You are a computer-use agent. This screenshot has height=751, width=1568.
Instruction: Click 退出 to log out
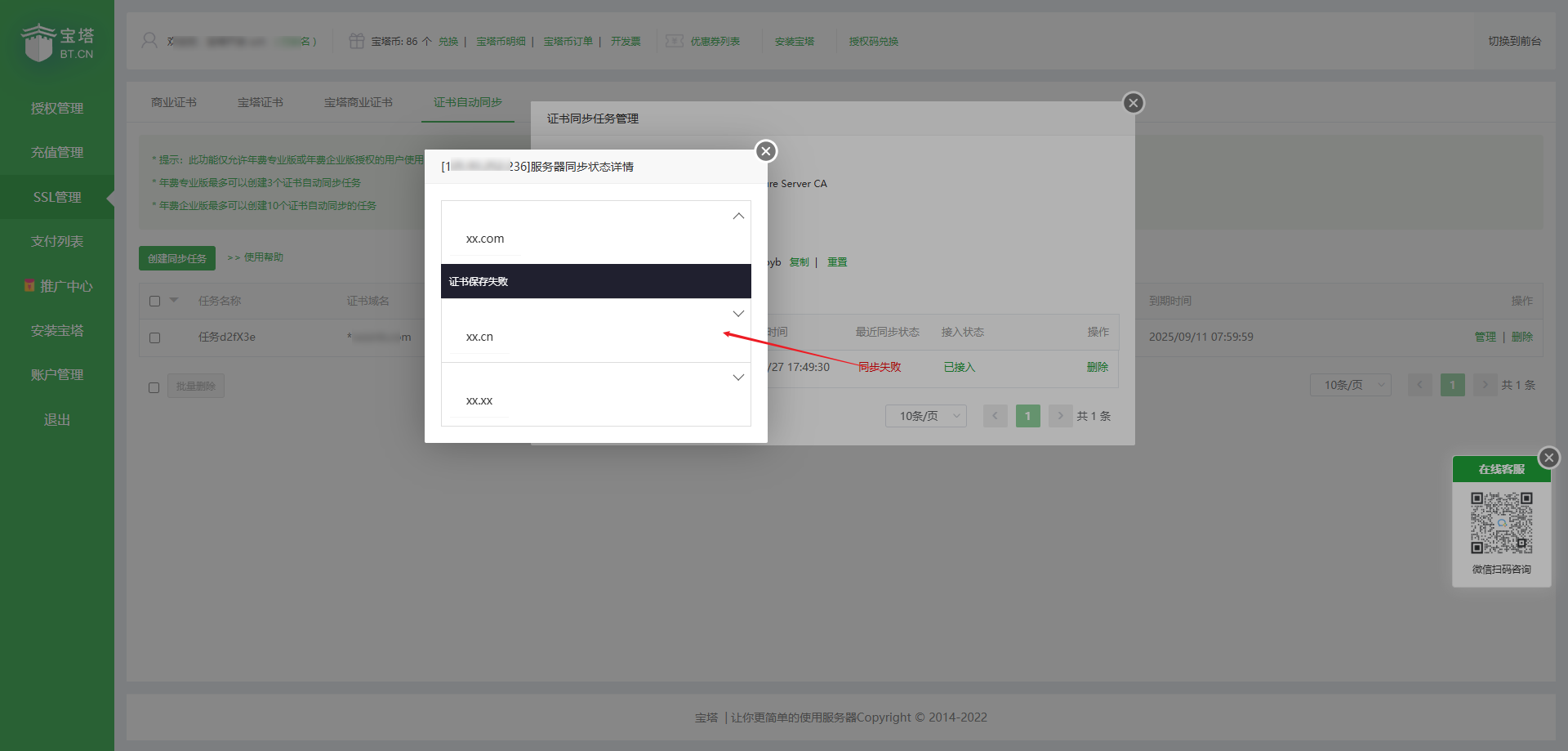tap(57, 419)
